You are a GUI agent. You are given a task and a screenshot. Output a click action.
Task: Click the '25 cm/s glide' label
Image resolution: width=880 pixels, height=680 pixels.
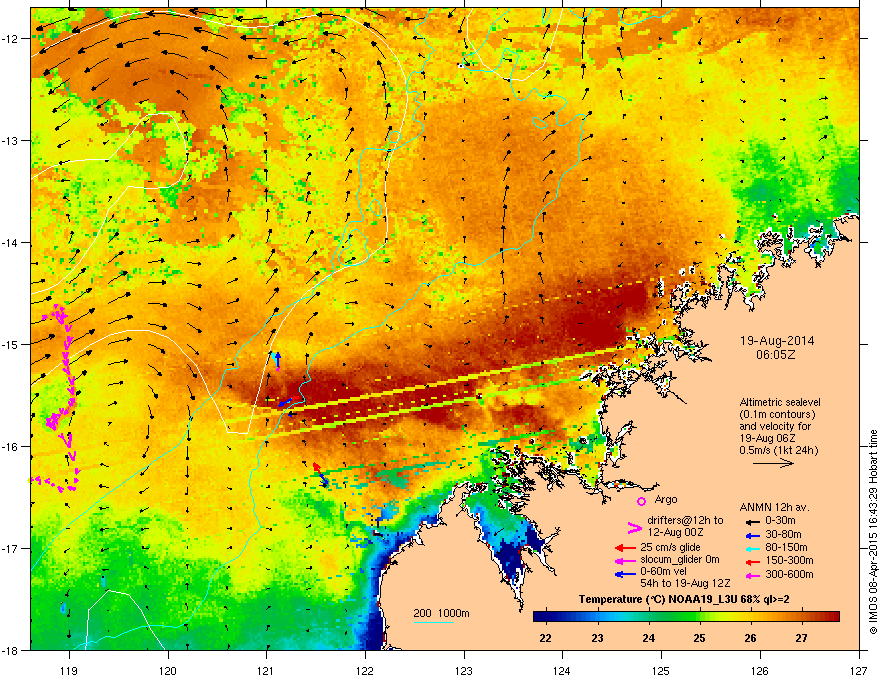coord(671,547)
